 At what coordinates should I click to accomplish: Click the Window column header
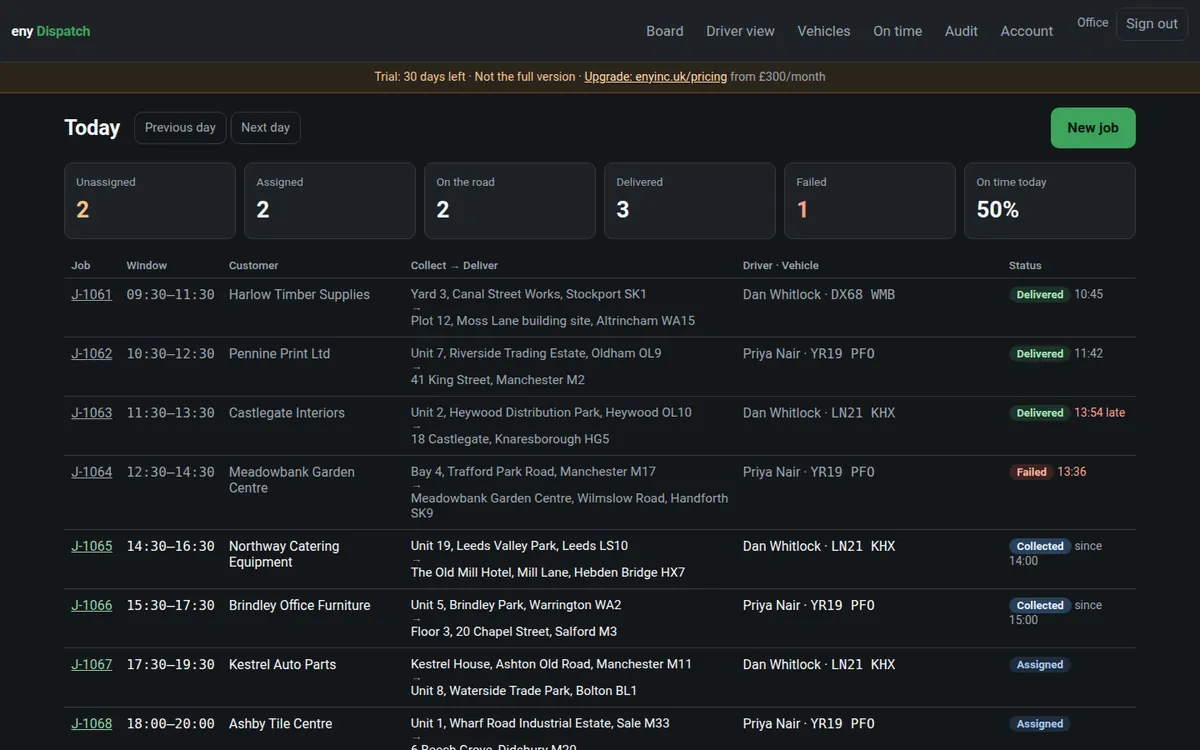coord(147,265)
